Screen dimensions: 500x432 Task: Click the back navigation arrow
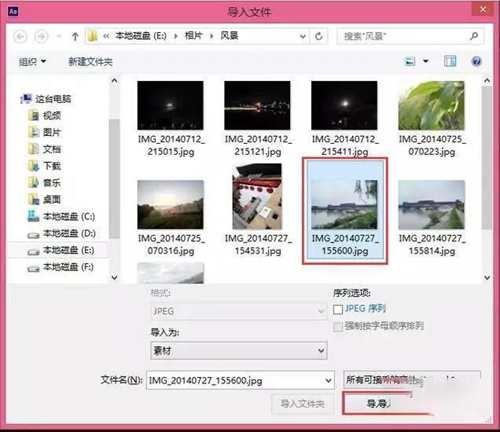click(20, 36)
